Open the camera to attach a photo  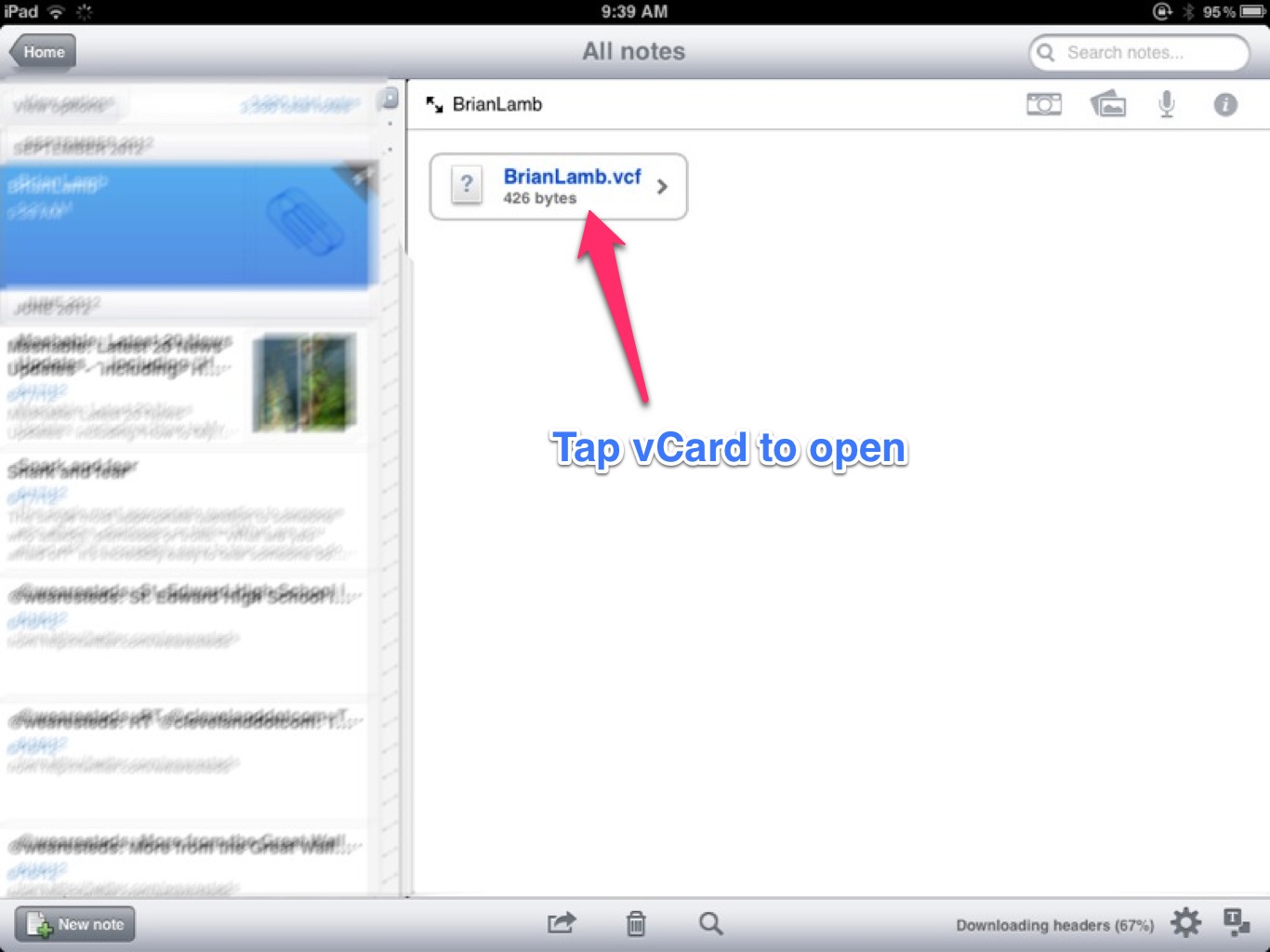coord(1044,104)
